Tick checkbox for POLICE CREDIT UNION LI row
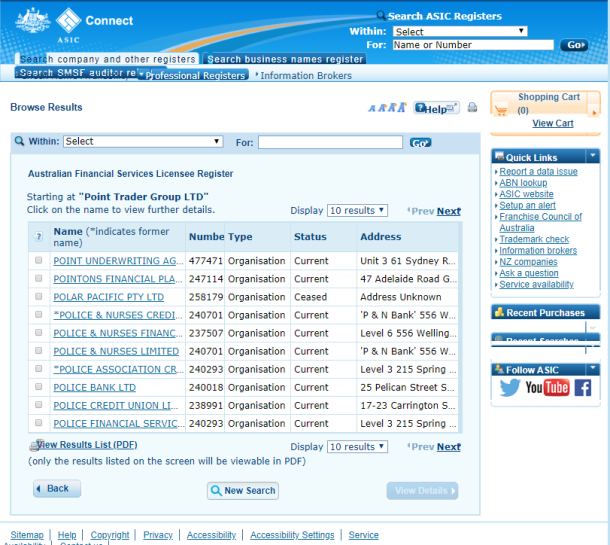Screen dimensions: 610x545 click(x=39, y=405)
